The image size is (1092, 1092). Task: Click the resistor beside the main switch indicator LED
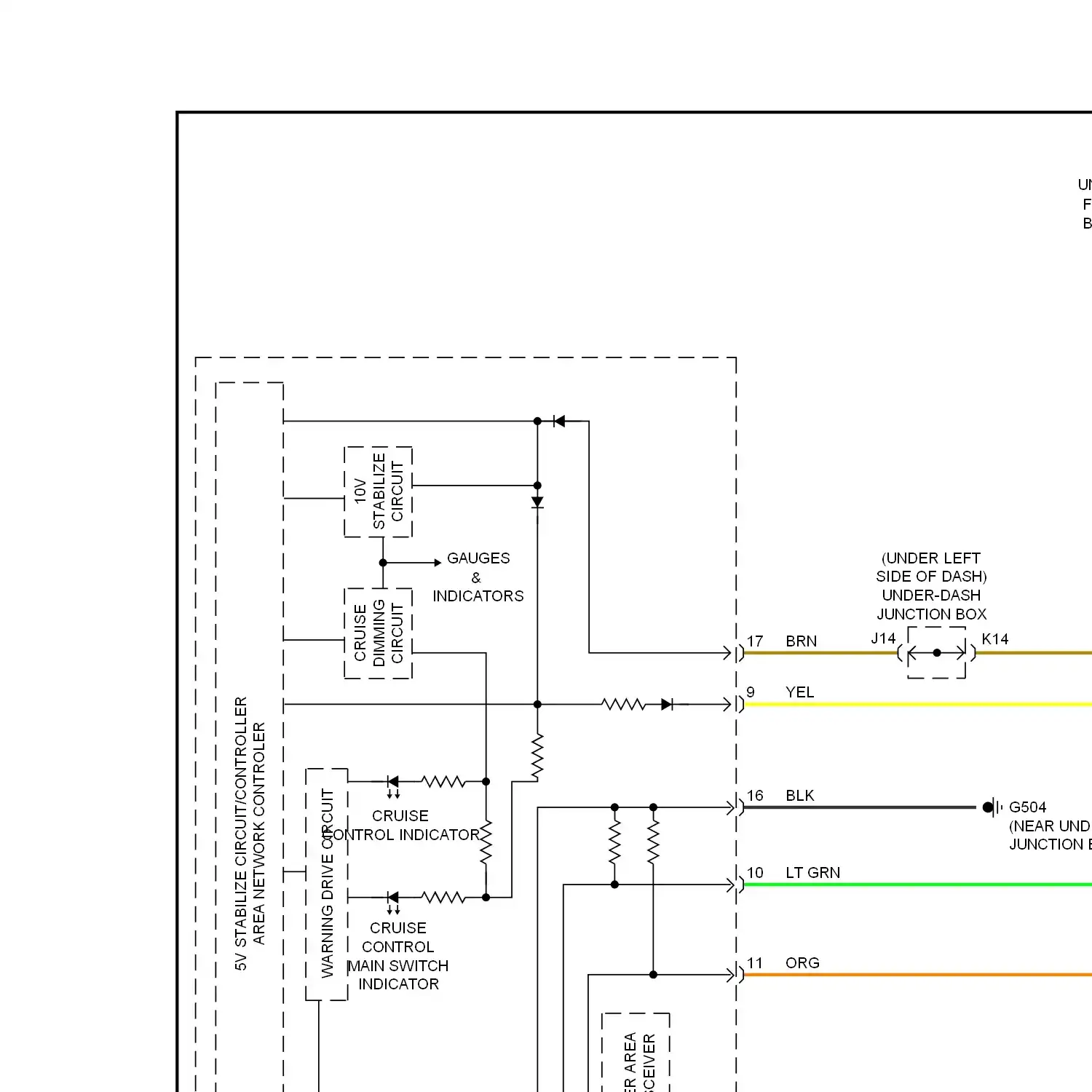[x=443, y=898]
